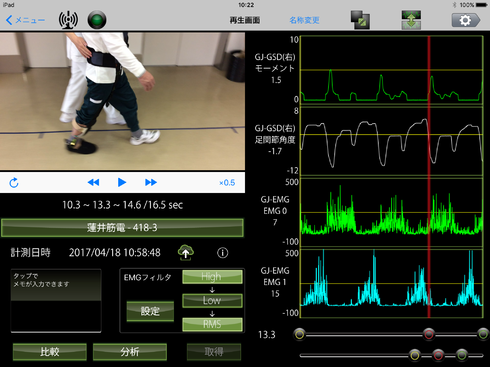Viewport: 490px width, 367px height.
Task: Select the 蓮井筋電 - 418-3 recording bar
Action: click(122, 228)
